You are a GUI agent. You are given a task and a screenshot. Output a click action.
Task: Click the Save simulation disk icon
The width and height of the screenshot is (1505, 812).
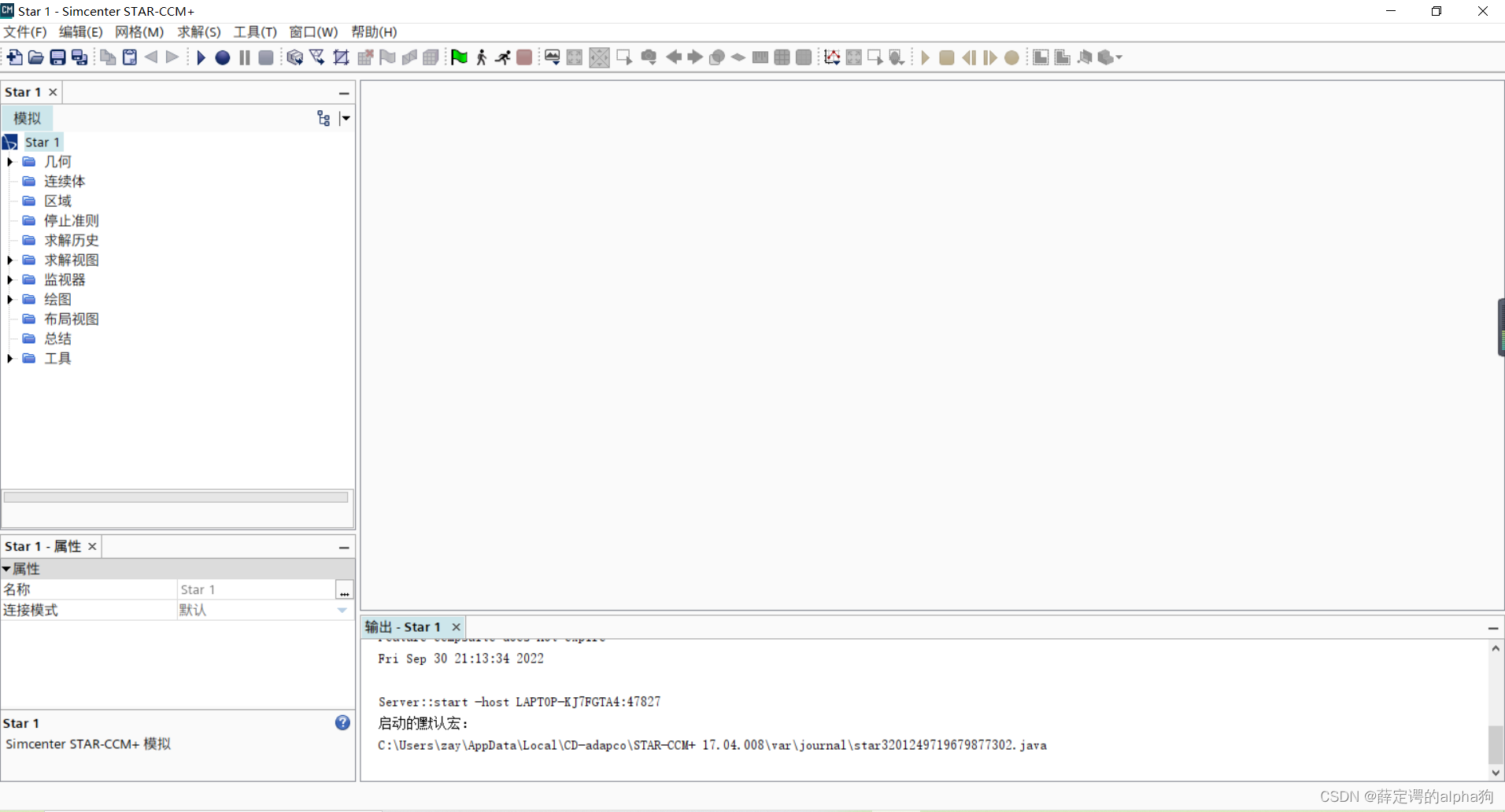[x=57, y=57]
